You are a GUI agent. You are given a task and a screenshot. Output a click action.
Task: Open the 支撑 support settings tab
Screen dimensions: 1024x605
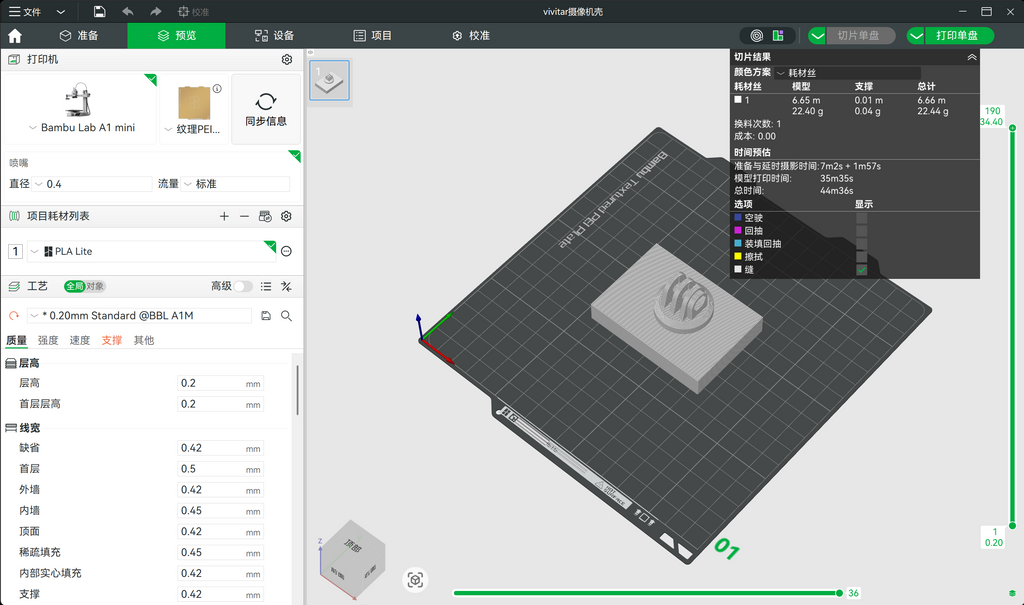tap(112, 340)
